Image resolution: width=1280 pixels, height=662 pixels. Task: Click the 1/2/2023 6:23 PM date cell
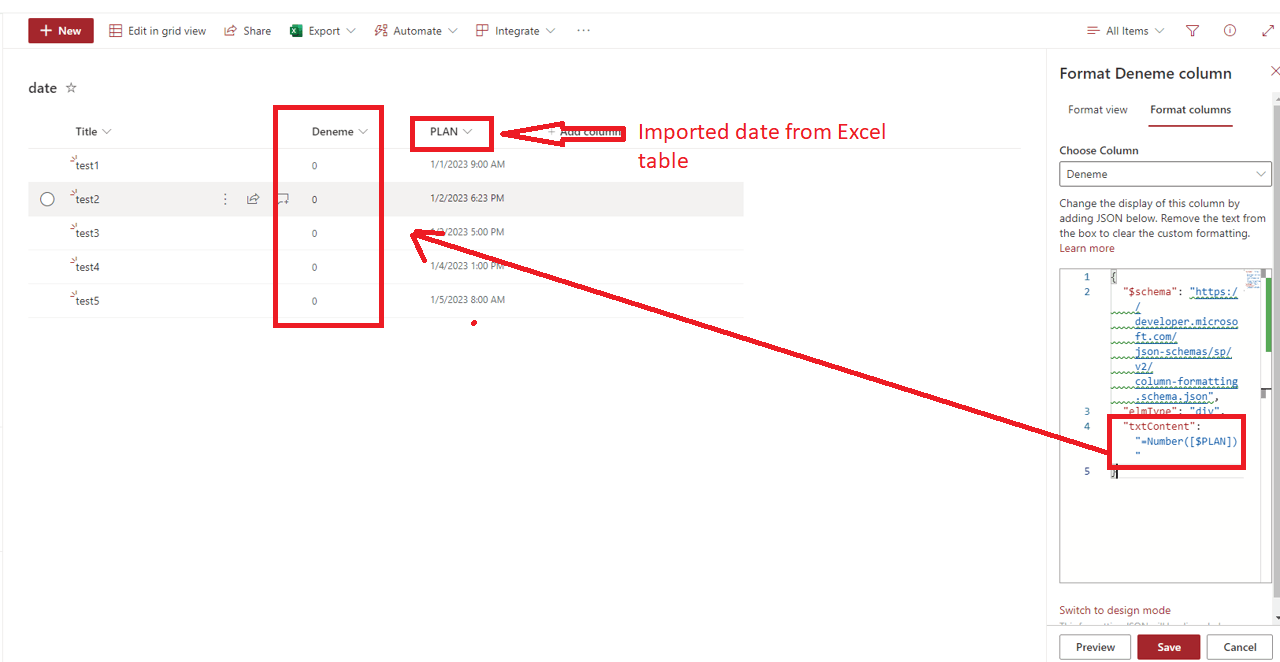[467, 198]
